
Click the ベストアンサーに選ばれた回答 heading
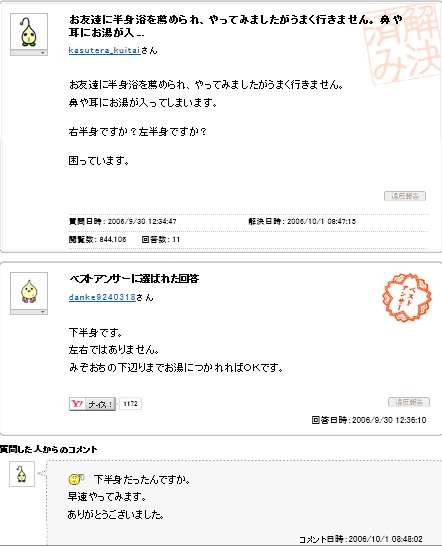[x=134, y=279]
